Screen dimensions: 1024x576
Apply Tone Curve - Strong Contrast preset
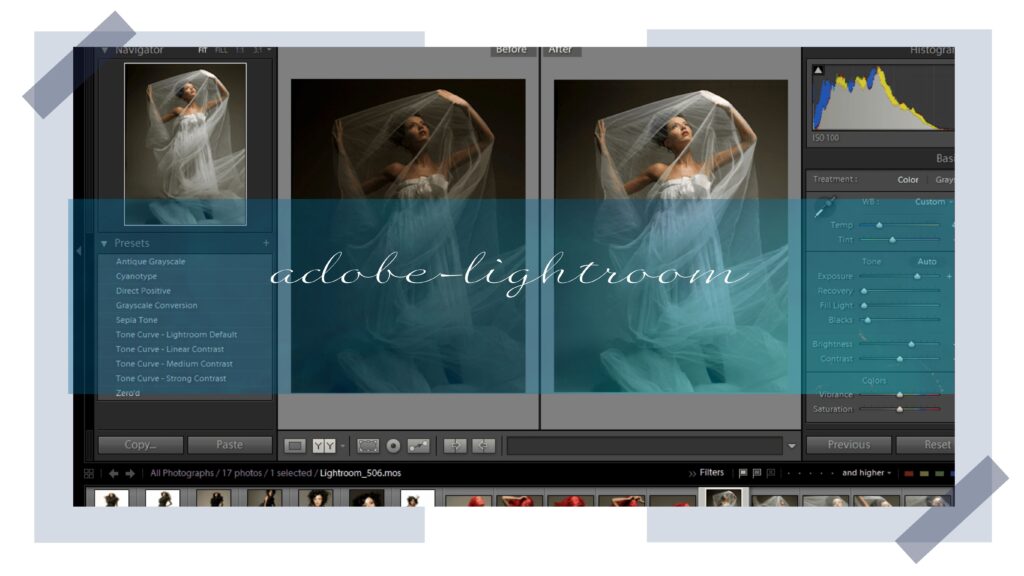point(170,378)
